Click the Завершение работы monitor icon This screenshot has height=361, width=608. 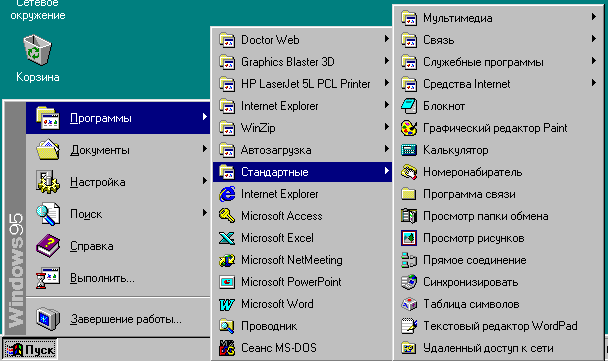point(48,319)
